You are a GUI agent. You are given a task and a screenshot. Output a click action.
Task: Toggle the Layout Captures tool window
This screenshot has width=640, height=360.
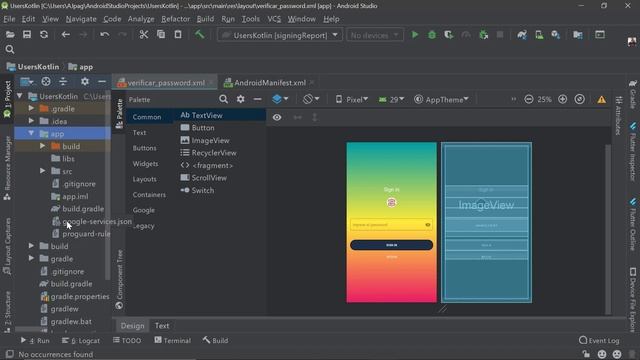pyautogui.click(x=7, y=246)
